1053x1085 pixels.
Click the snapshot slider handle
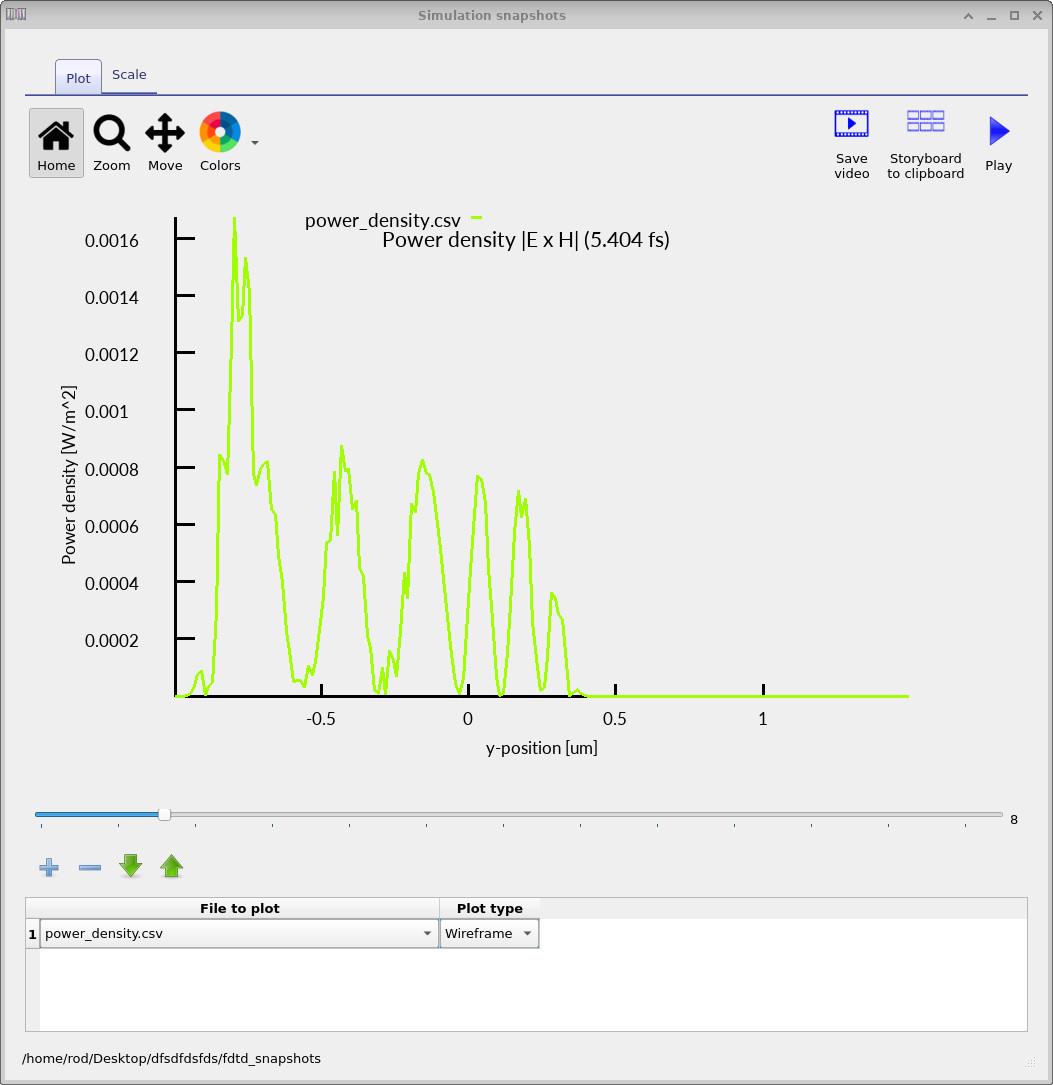(164, 814)
